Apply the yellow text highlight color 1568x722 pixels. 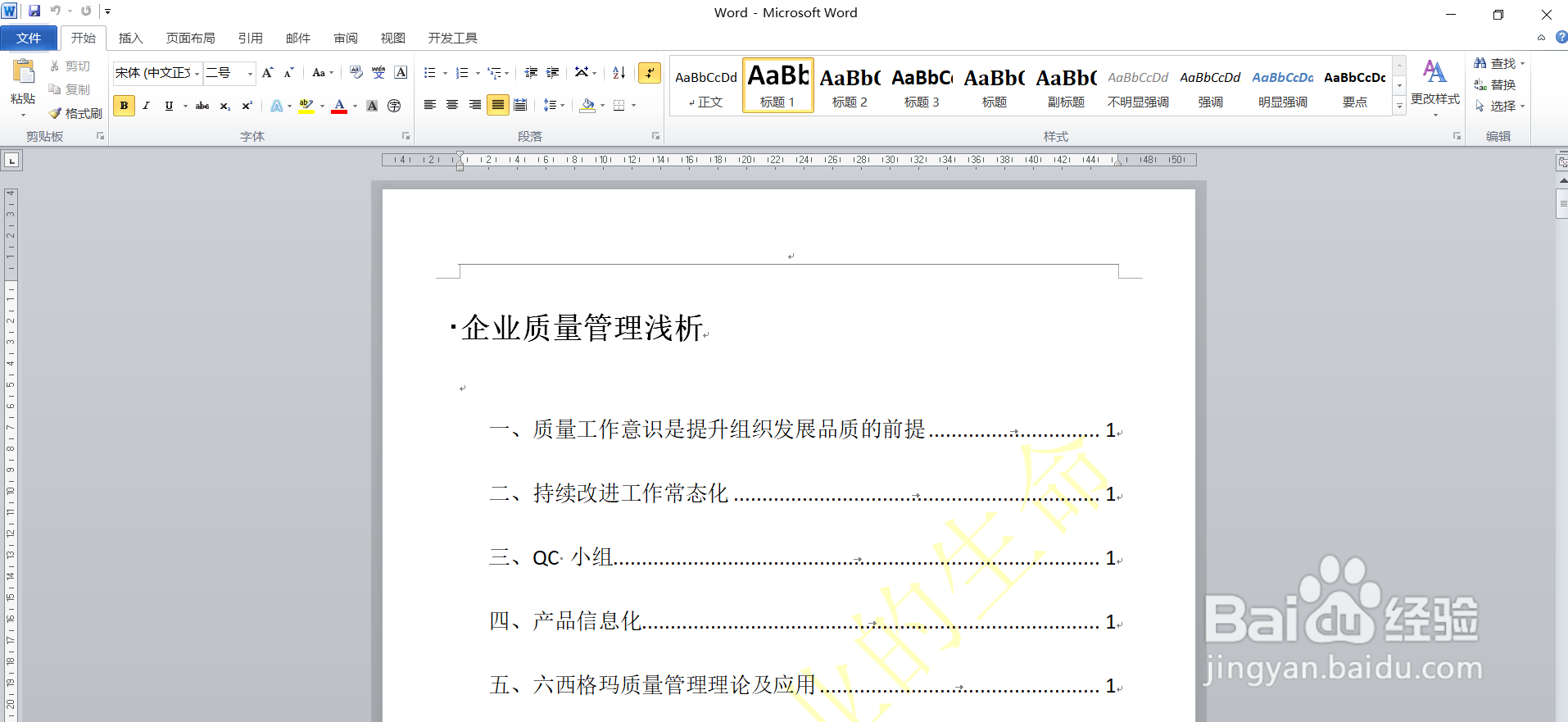(x=306, y=106)
